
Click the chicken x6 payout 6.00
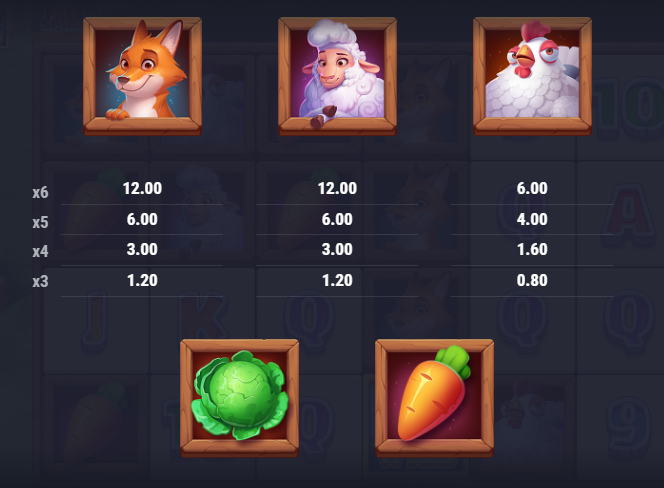(x=532, y=188)
